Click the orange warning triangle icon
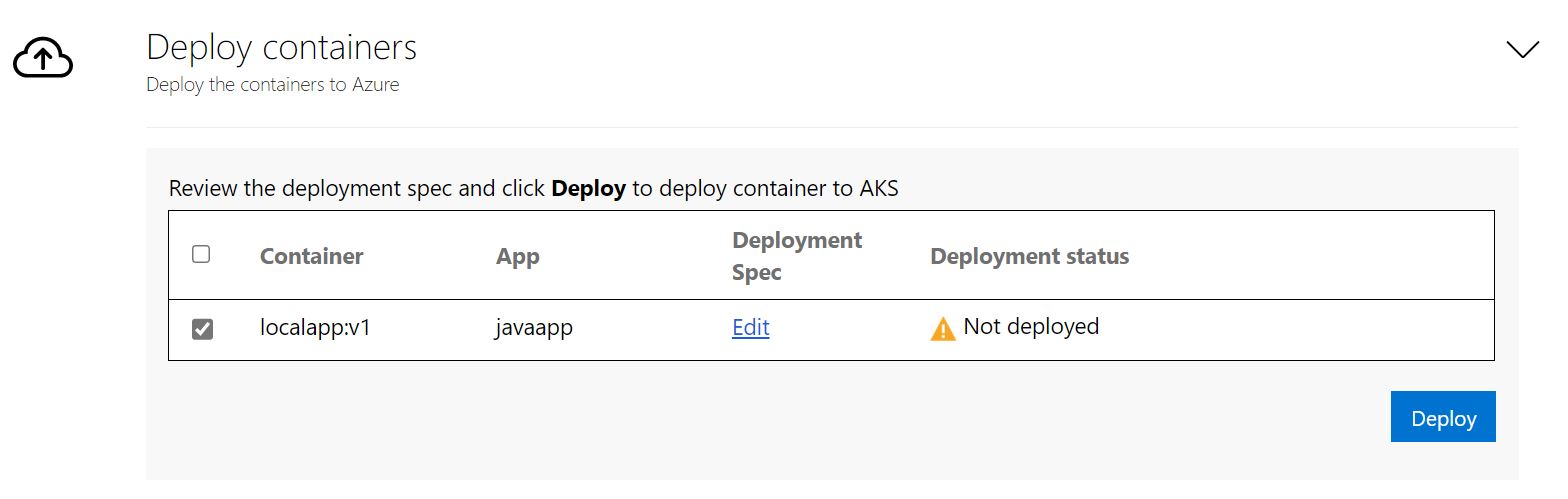 click(x=942, y=328)
